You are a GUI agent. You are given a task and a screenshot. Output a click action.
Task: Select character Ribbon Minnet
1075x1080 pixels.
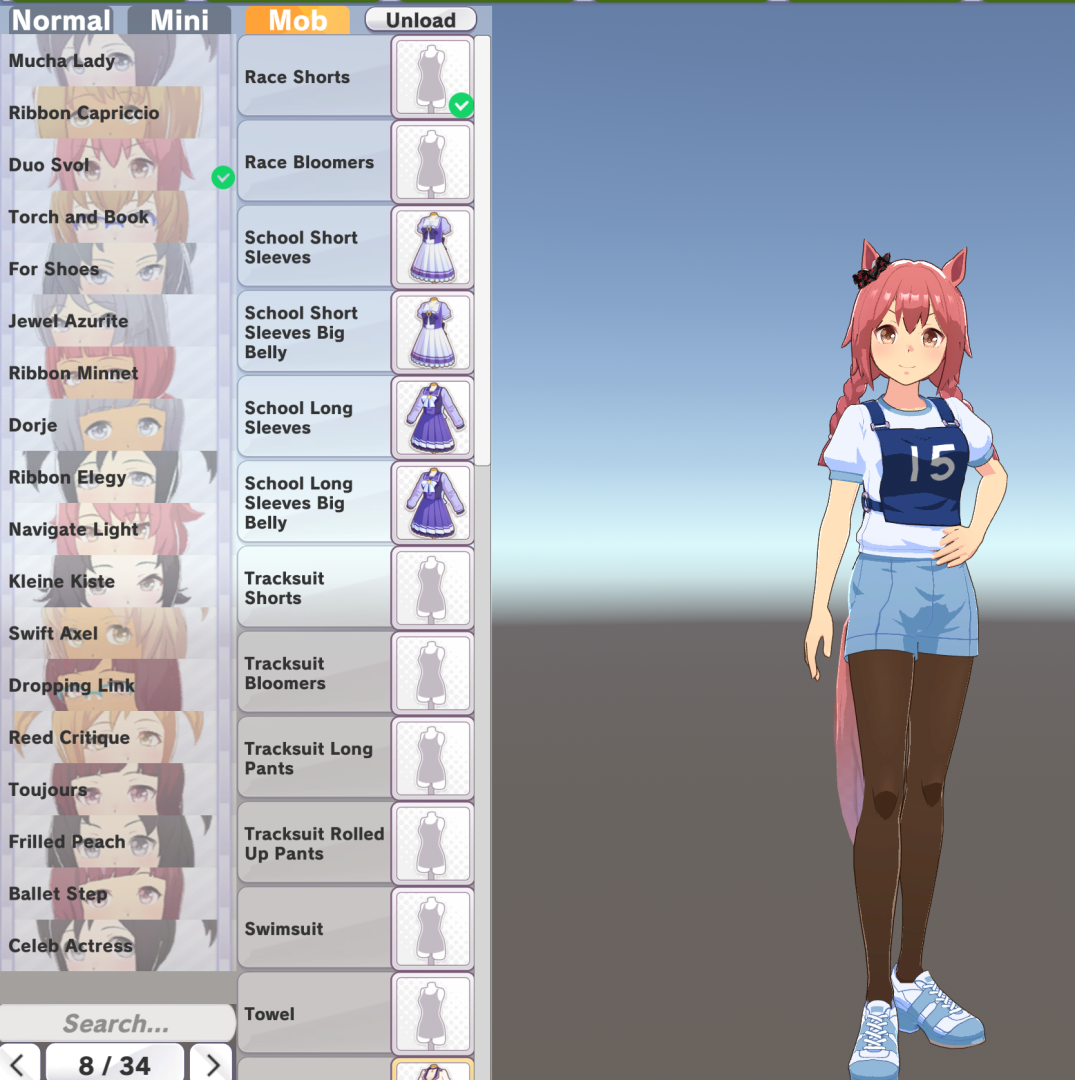[117, 373]
